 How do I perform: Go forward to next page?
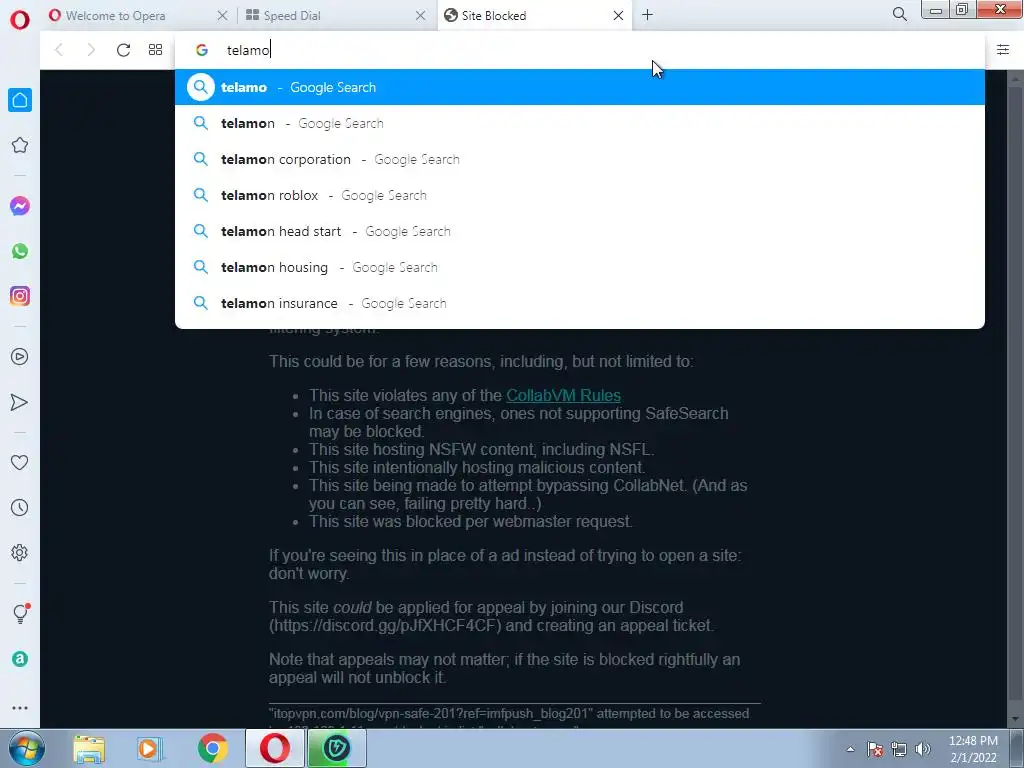91,50
